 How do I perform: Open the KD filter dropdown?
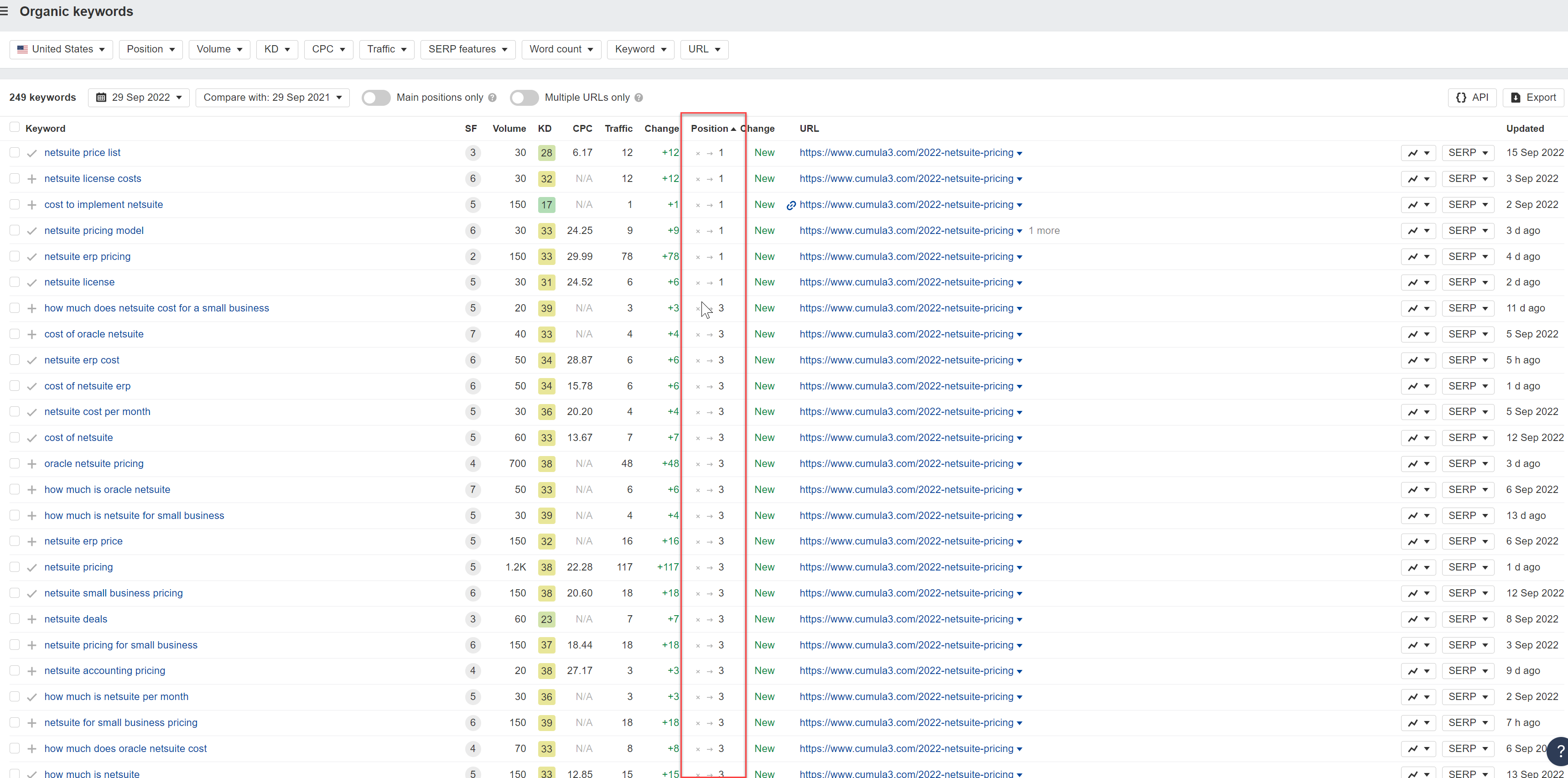[x=277, y=49]
